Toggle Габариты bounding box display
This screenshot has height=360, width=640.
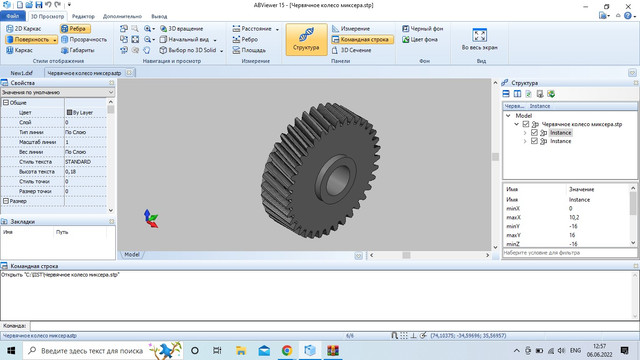78,50
